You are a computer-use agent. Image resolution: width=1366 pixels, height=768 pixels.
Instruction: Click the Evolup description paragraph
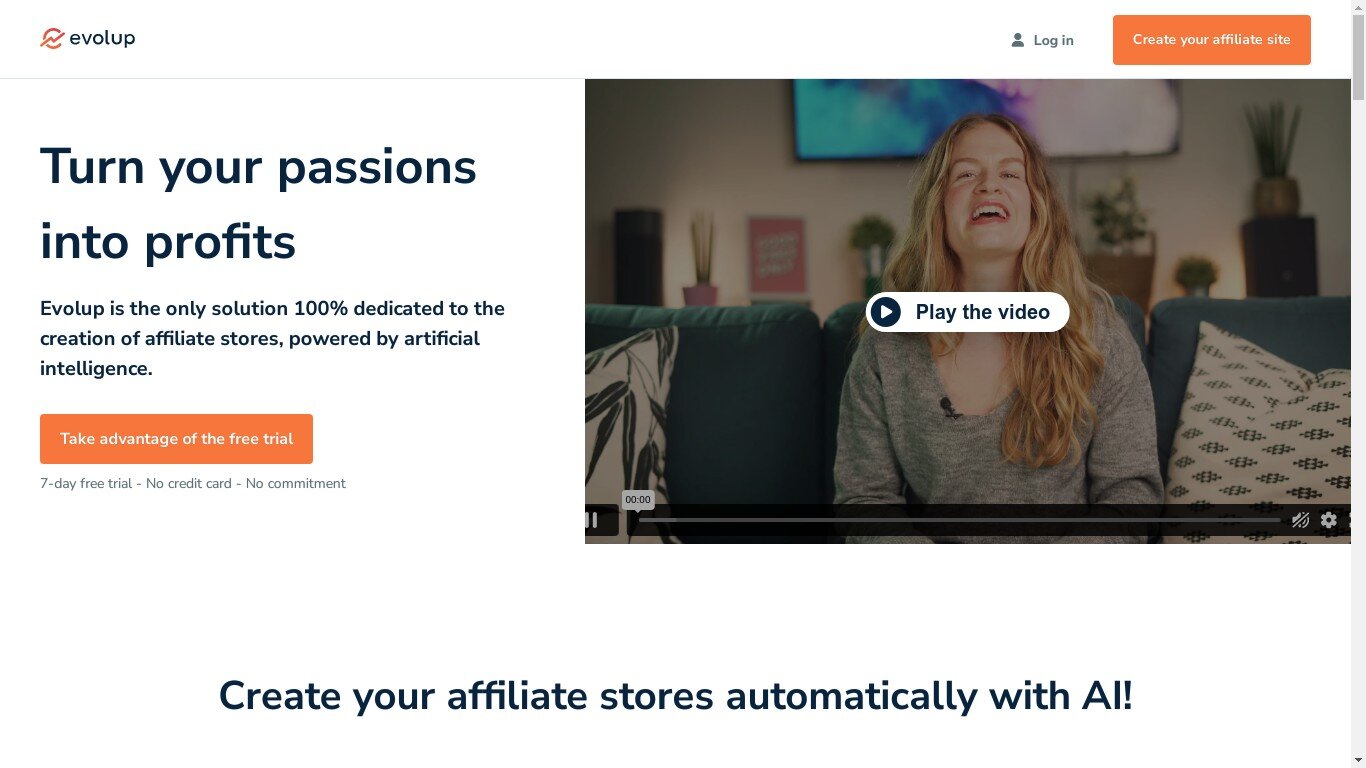[x=272, y=338]
